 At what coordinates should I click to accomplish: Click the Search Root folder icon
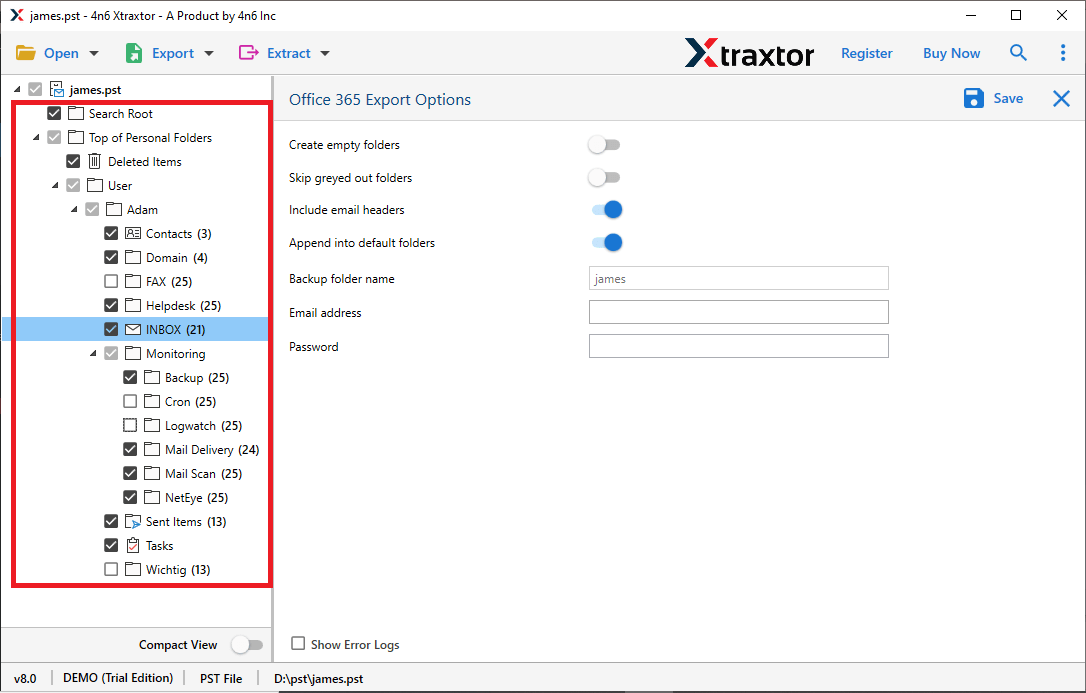(x=76, y=114)
